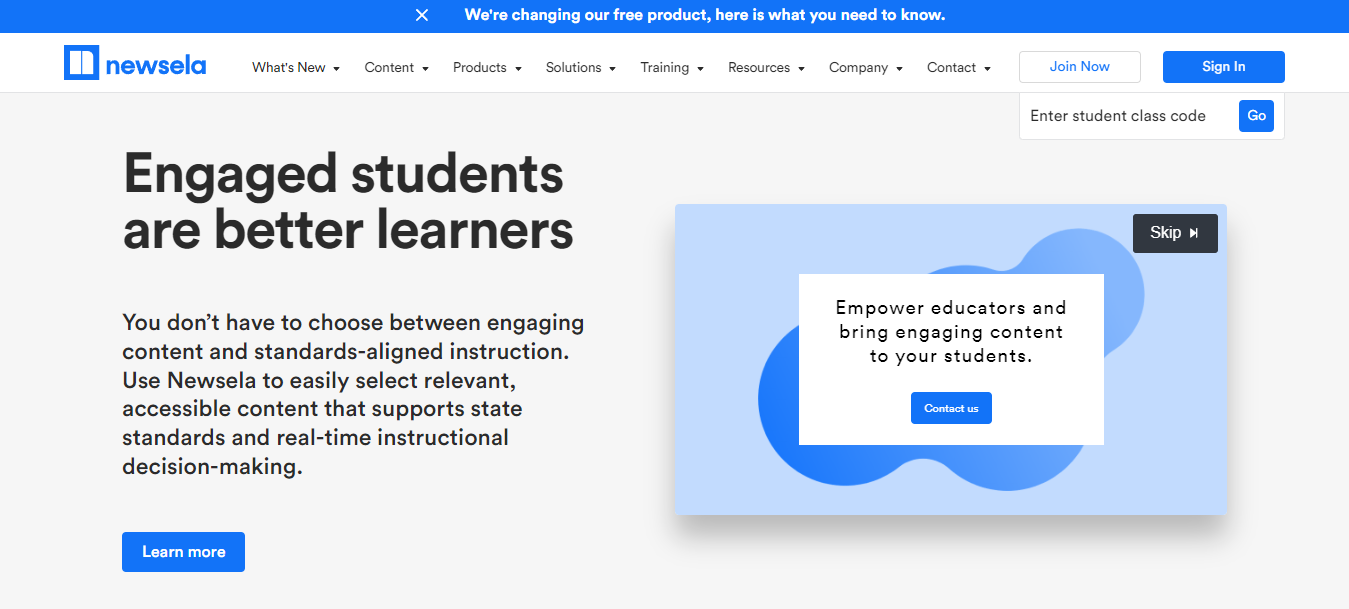The width and height of the screenshot is (1349, 609).
Task: Open the Content menu
Action: 389,68
